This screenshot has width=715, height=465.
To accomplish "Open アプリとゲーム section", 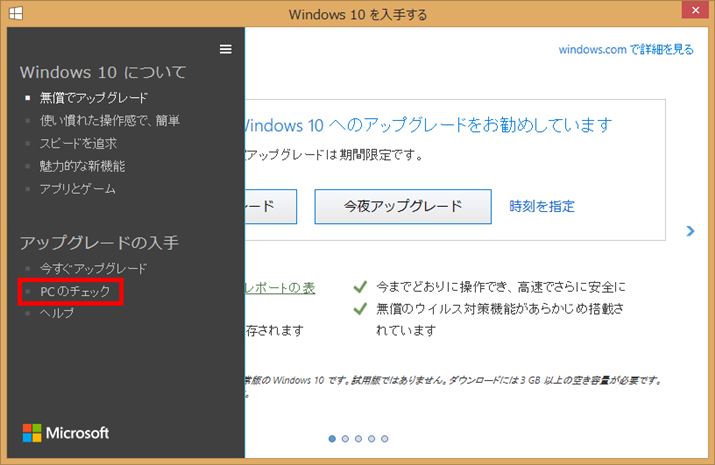I will [x=78, y=189].
